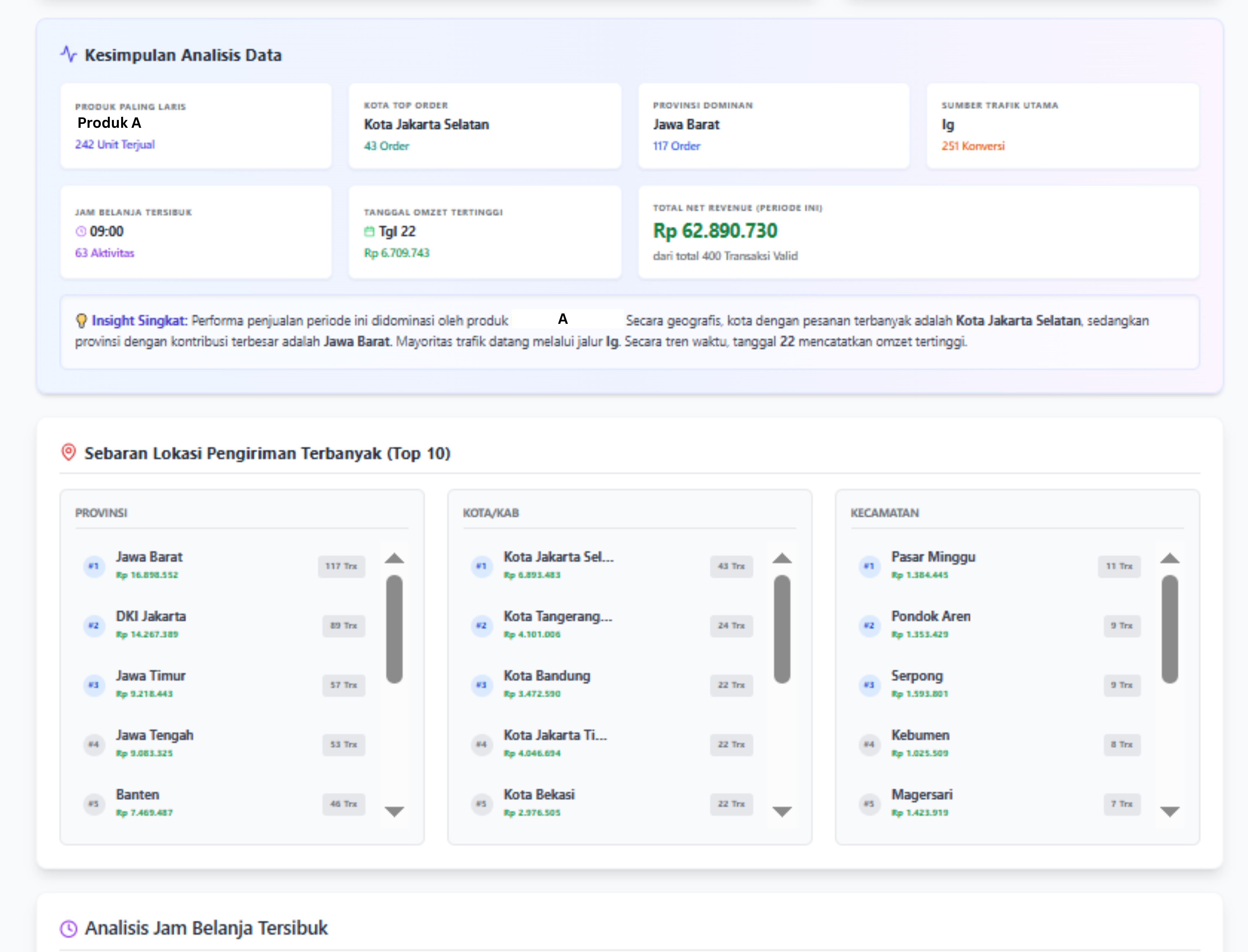The height and width of the screenshot is (952, 1248).
Task: Click the Kecamatan list scrollbar thumb
Action: pos(1169,629)
